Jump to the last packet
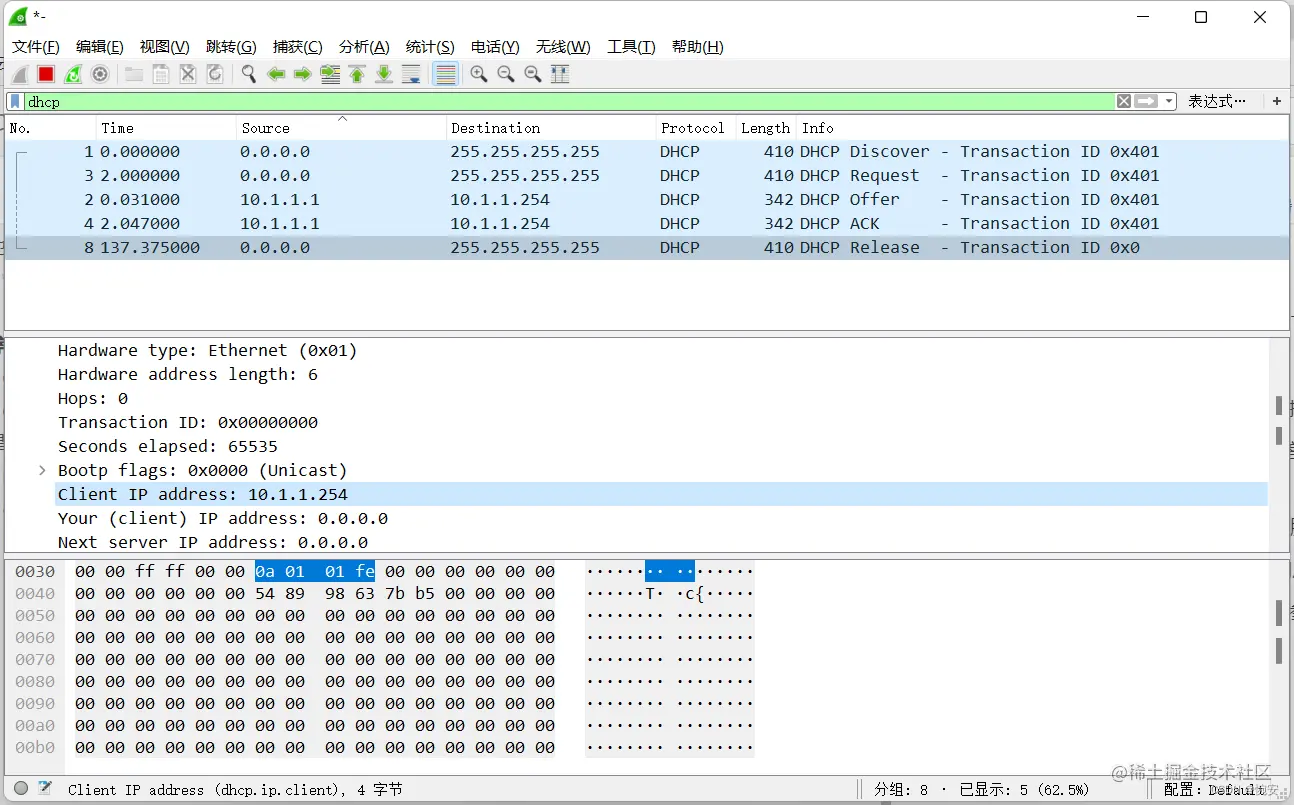Image resolution: width=1294 pixels, height=805 pixels. pos(384,74)
